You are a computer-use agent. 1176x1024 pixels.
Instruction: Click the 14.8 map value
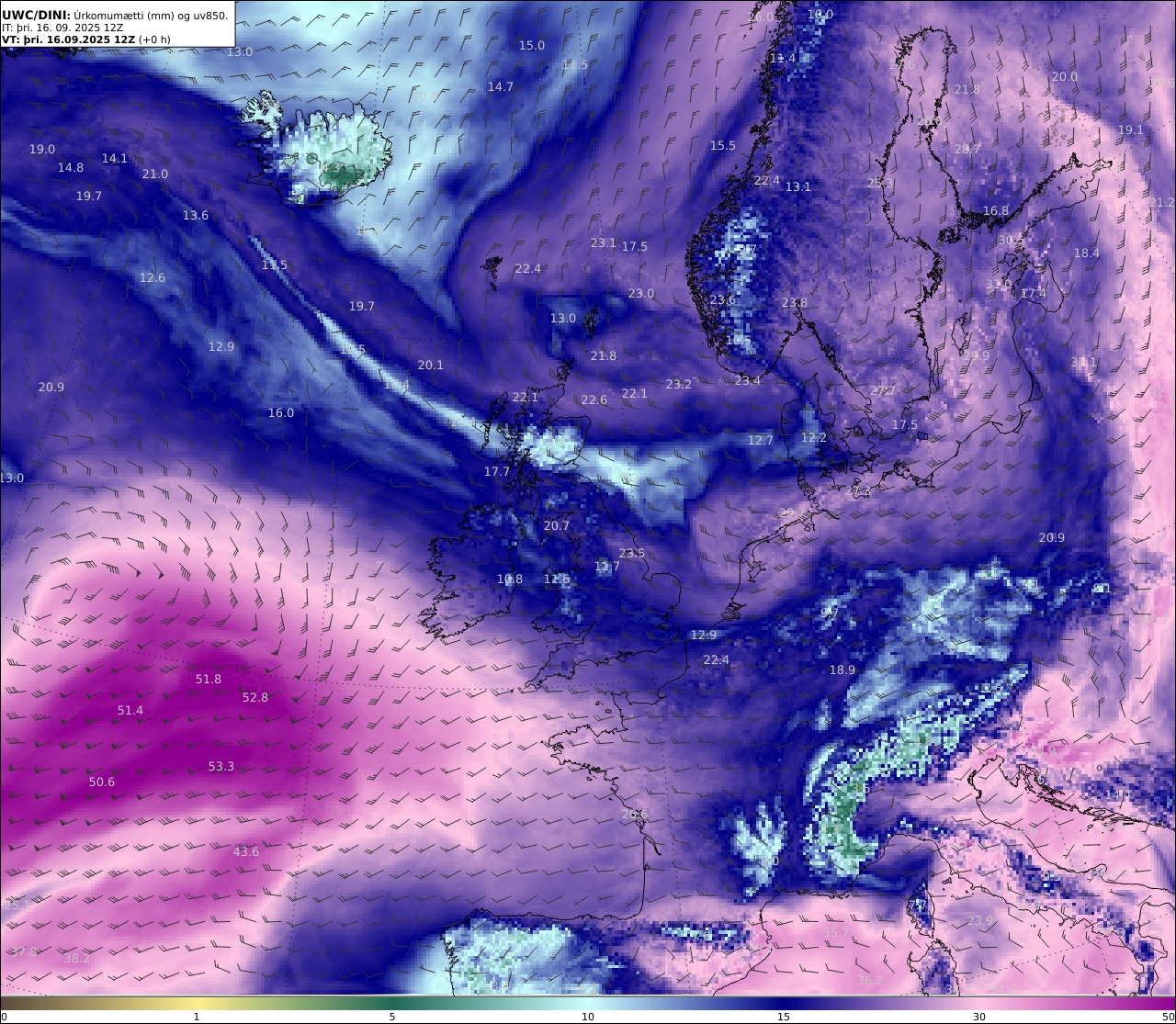pyautogui.click(x=71, y=167)
